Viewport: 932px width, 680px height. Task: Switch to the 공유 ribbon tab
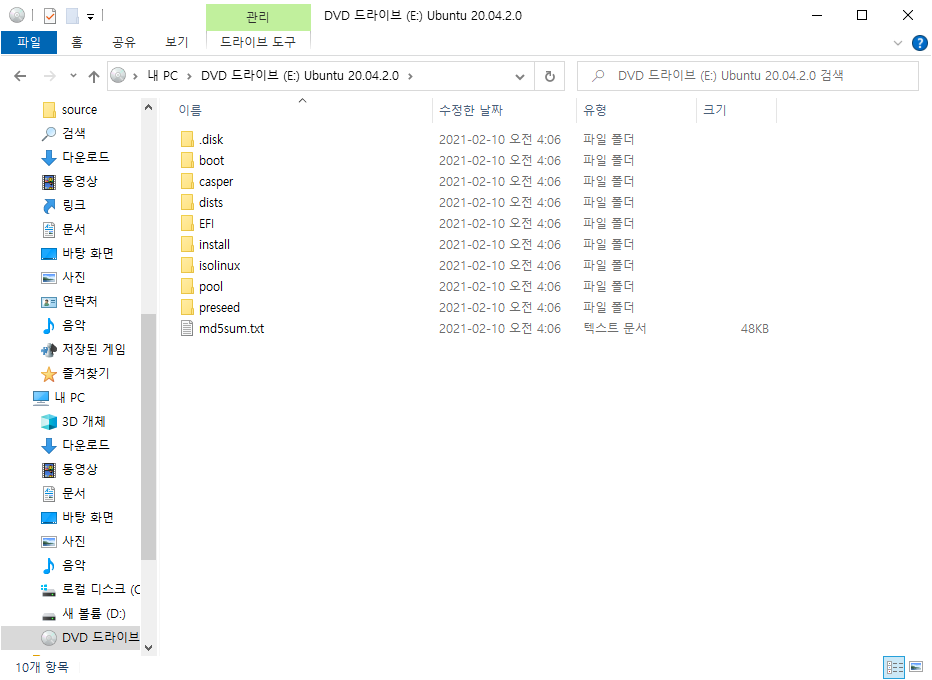pyautogui.click(x=124, y=42)
